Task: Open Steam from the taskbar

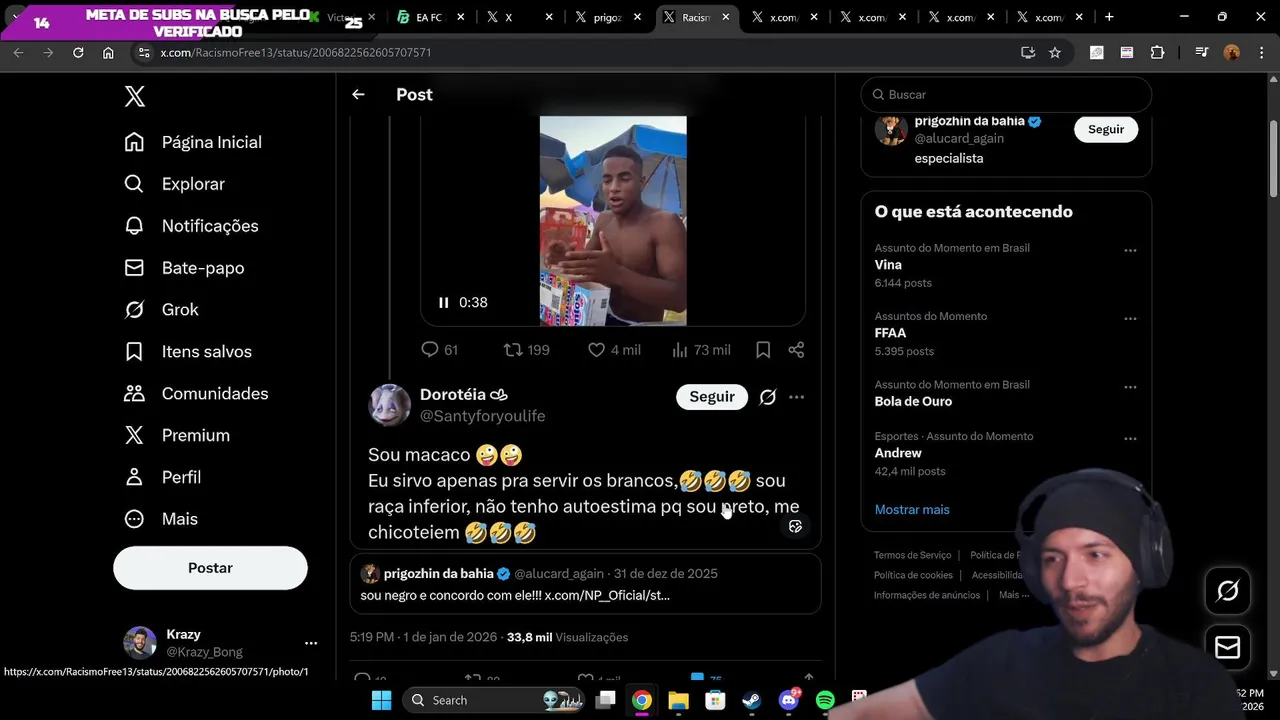Action: (x=751, y=700)
